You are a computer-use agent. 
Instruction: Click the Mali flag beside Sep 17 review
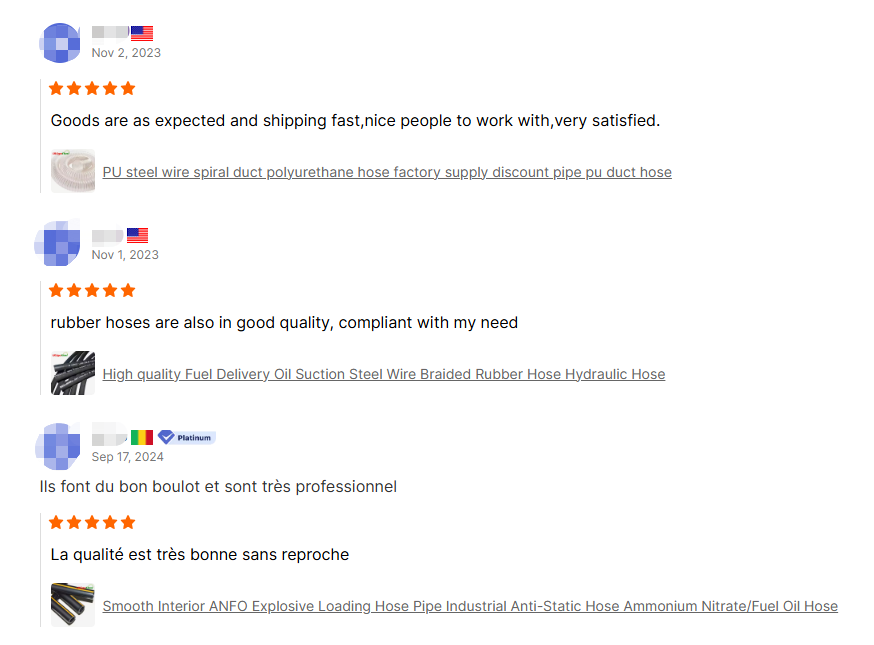[142, 438]
